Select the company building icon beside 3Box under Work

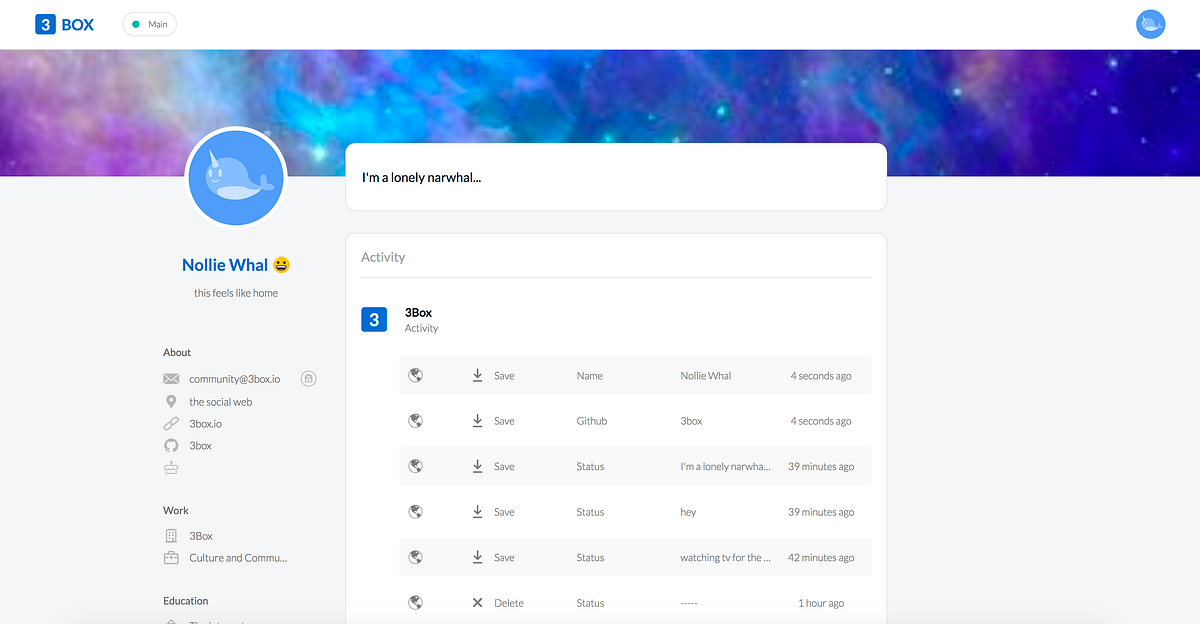click(x=171, y=535)
